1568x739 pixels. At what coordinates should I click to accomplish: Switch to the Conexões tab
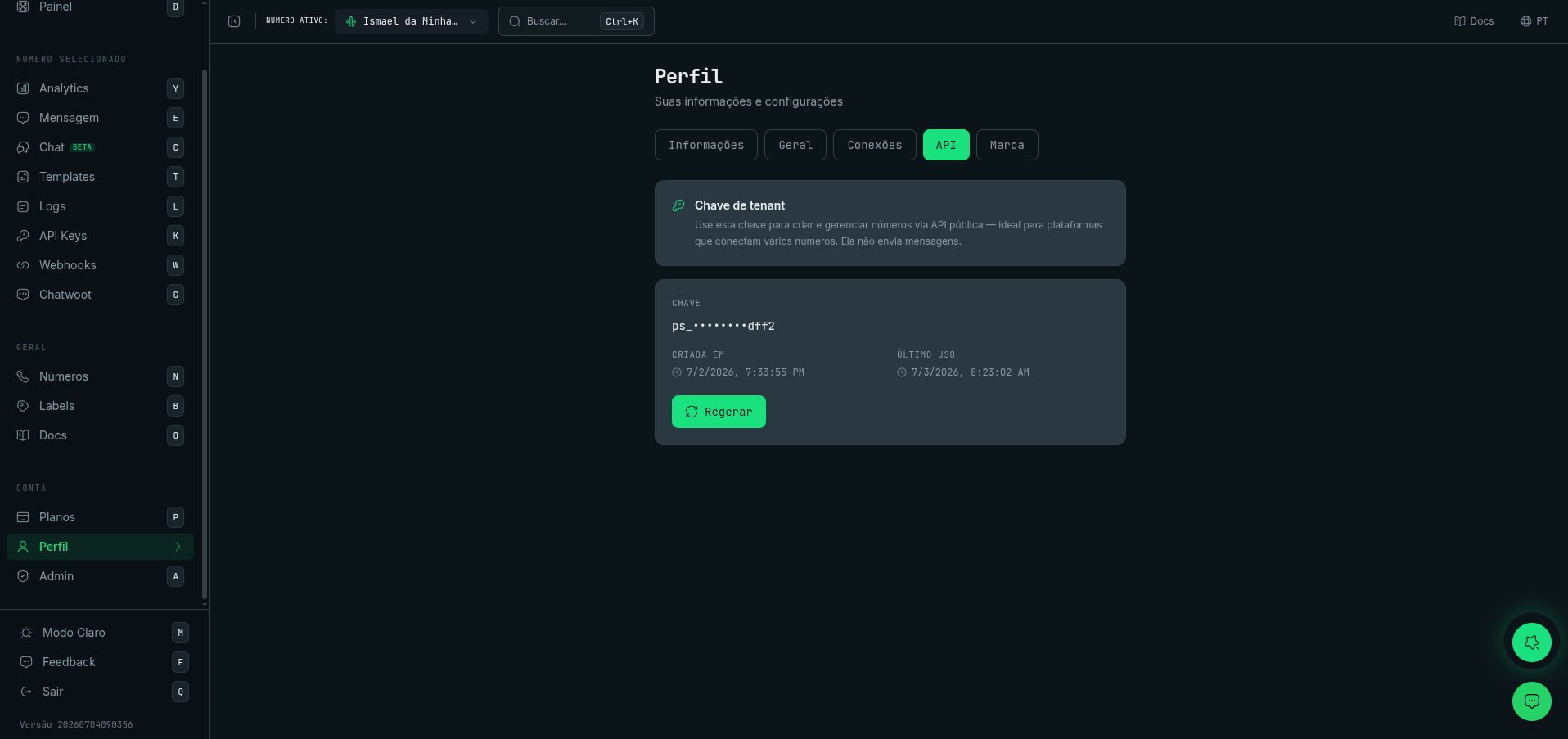click(875, 145)
